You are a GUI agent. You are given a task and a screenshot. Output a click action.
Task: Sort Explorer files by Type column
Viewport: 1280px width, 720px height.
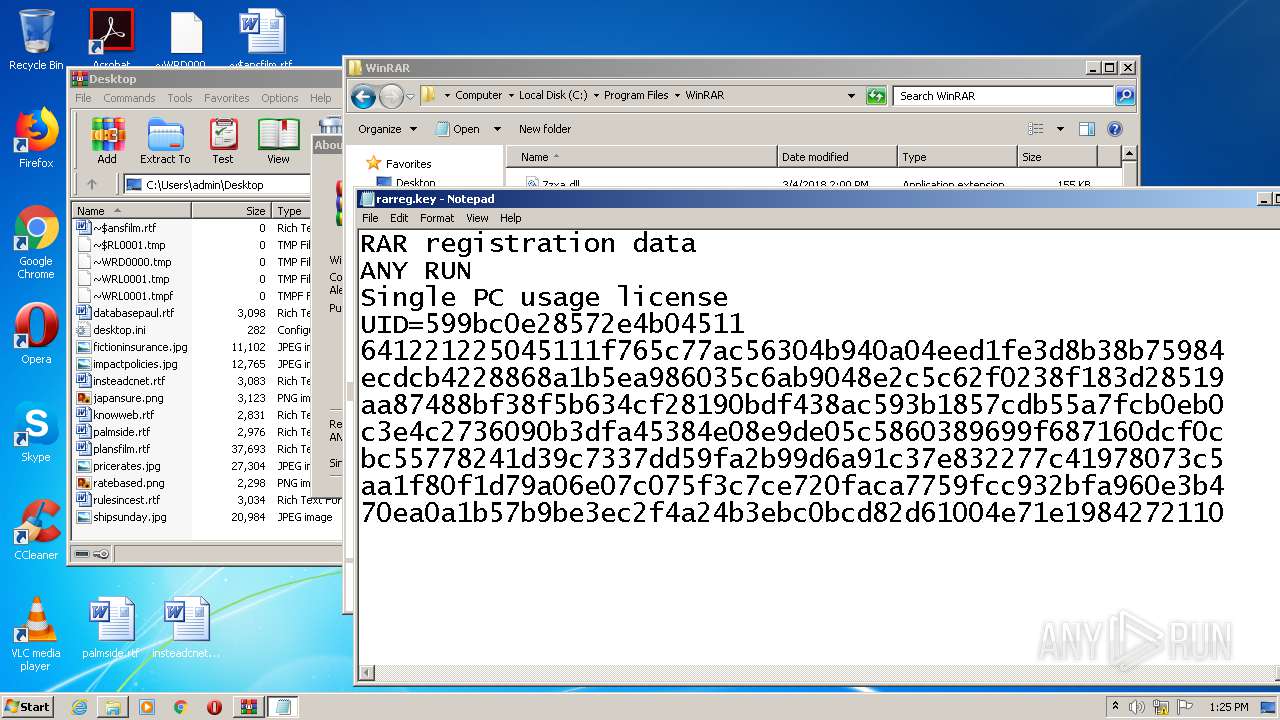[956, 157]
